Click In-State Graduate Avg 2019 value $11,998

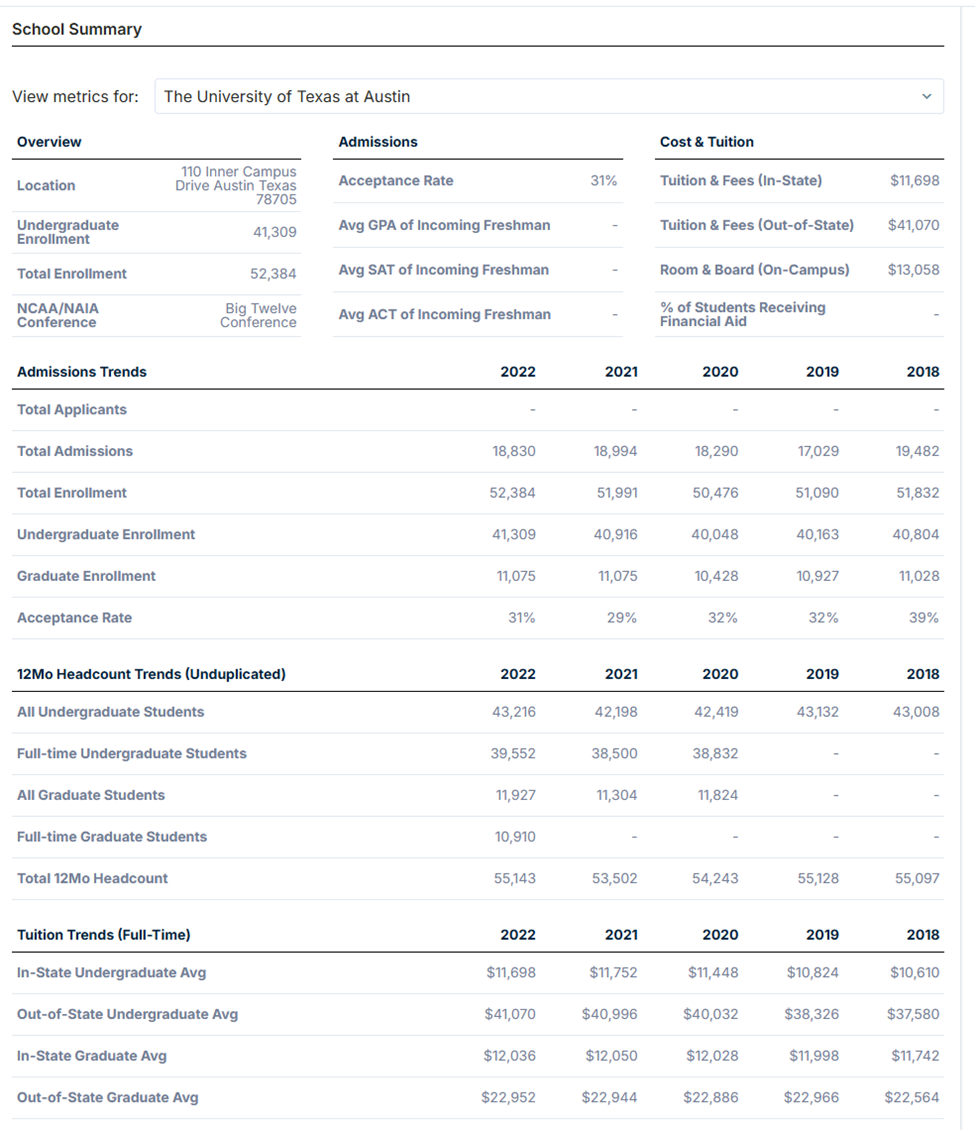click(x=814, y=1056)
